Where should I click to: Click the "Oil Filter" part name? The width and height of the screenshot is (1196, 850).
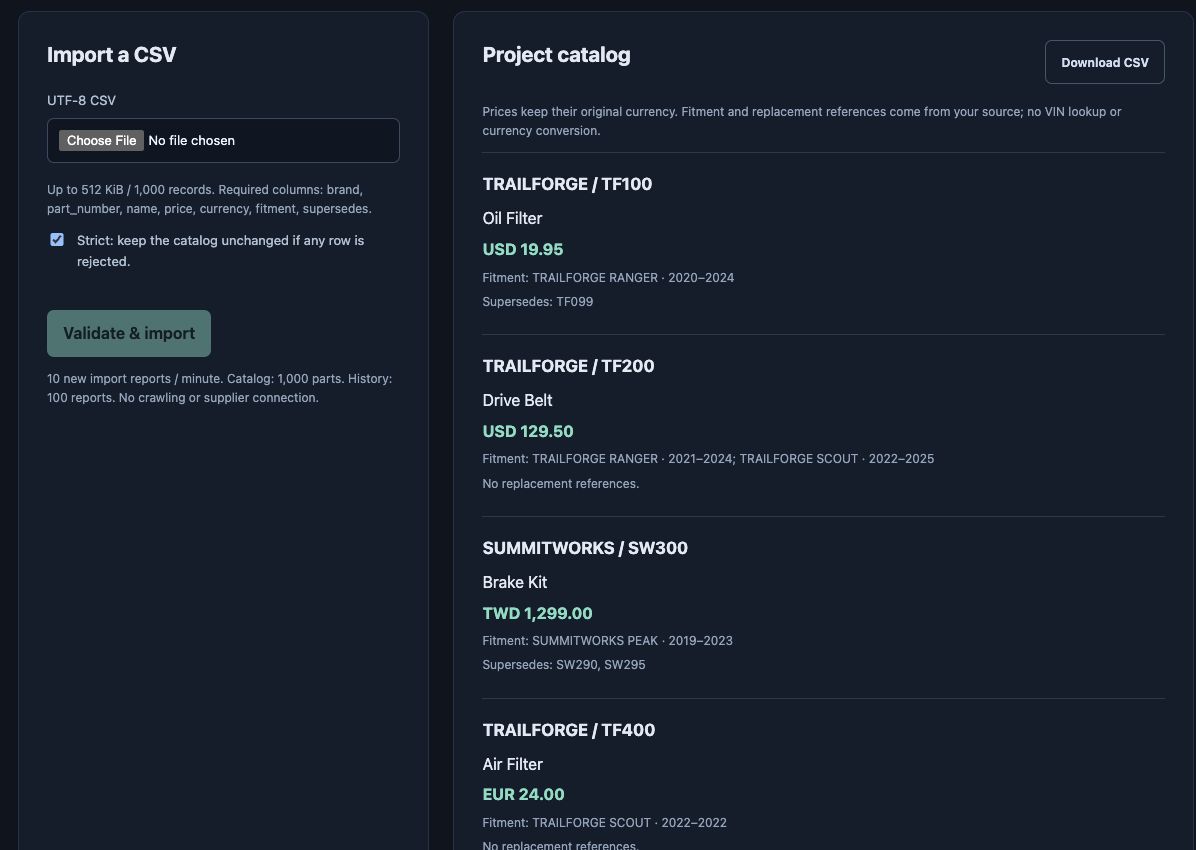click(x=513, y=218)
